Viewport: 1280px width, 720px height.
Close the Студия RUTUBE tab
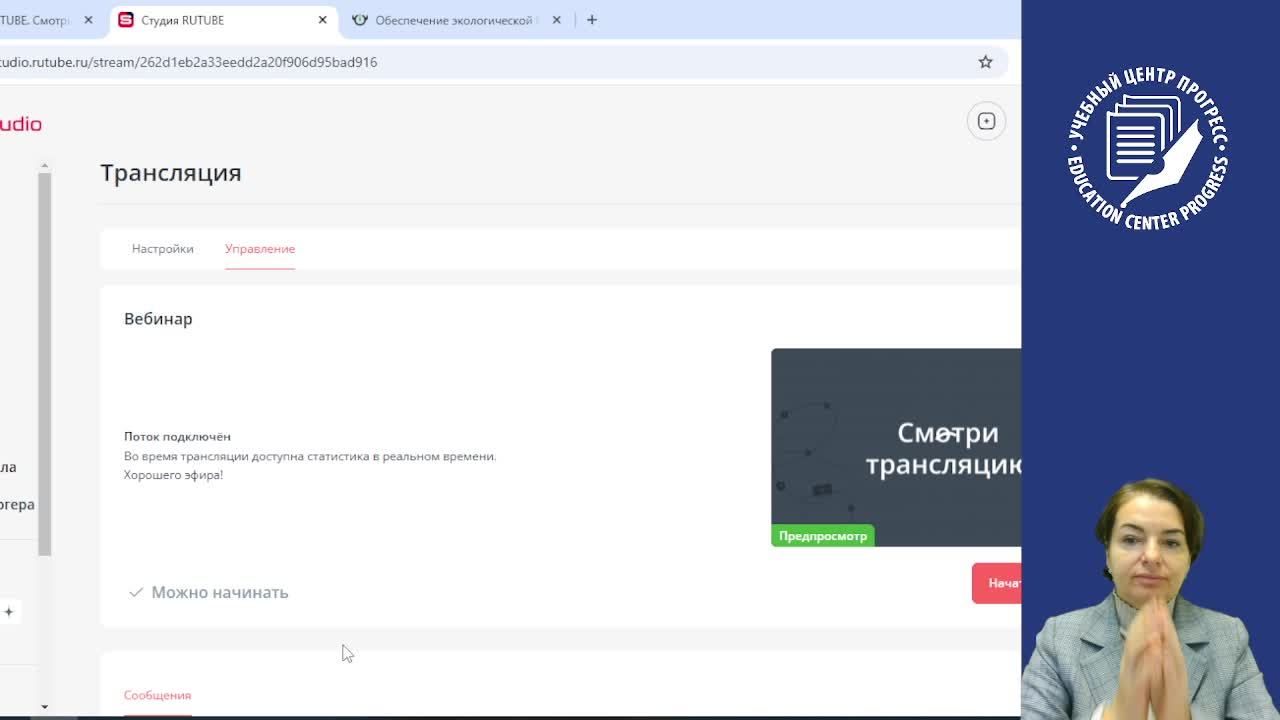pyautogui.click(x=322, y=20)
